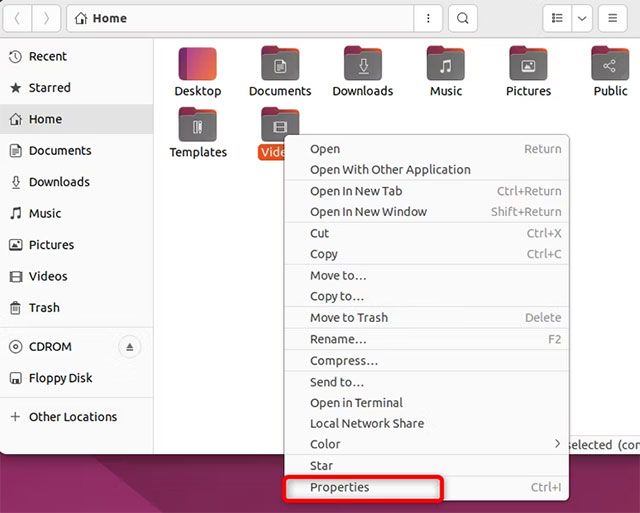Choose Compress… in the context menu
640x513 pixels.
427,361
